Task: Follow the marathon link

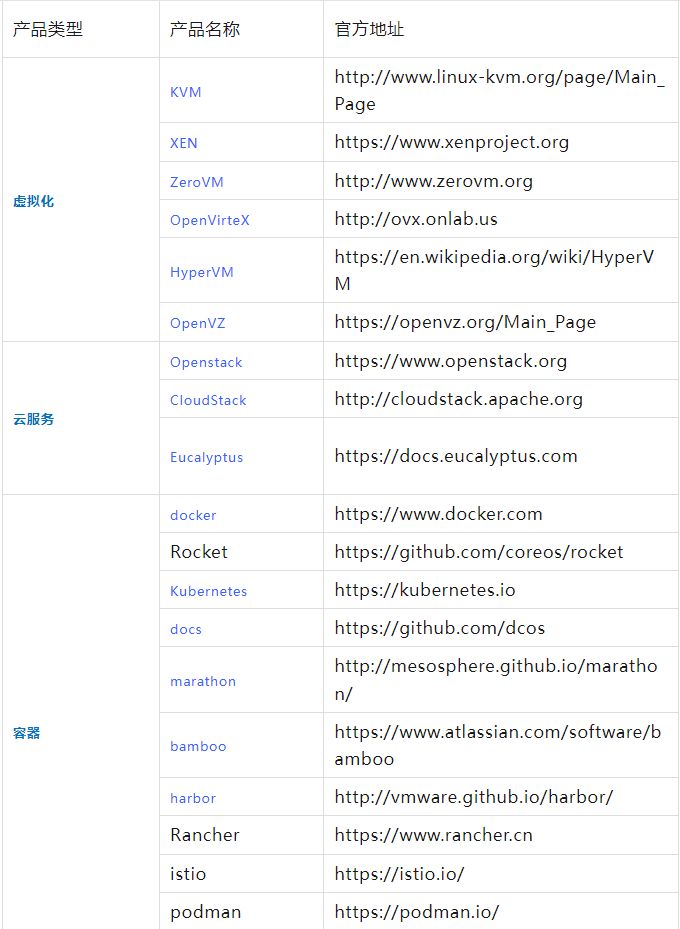Action: click(203, 681)
